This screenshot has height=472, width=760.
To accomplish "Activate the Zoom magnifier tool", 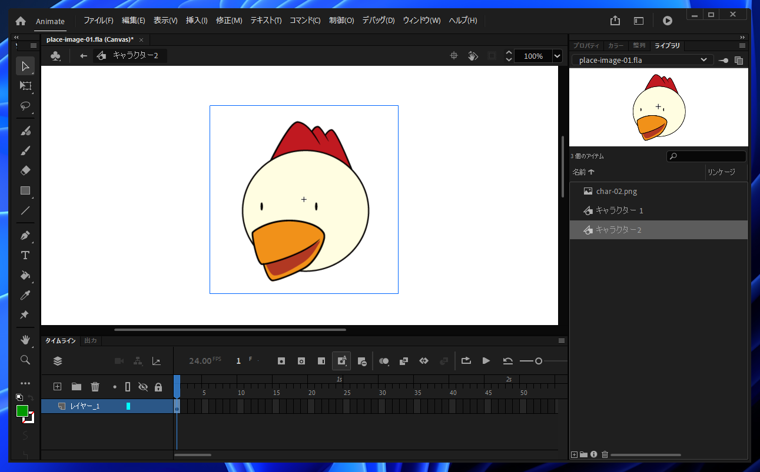I will click(25, 360).
